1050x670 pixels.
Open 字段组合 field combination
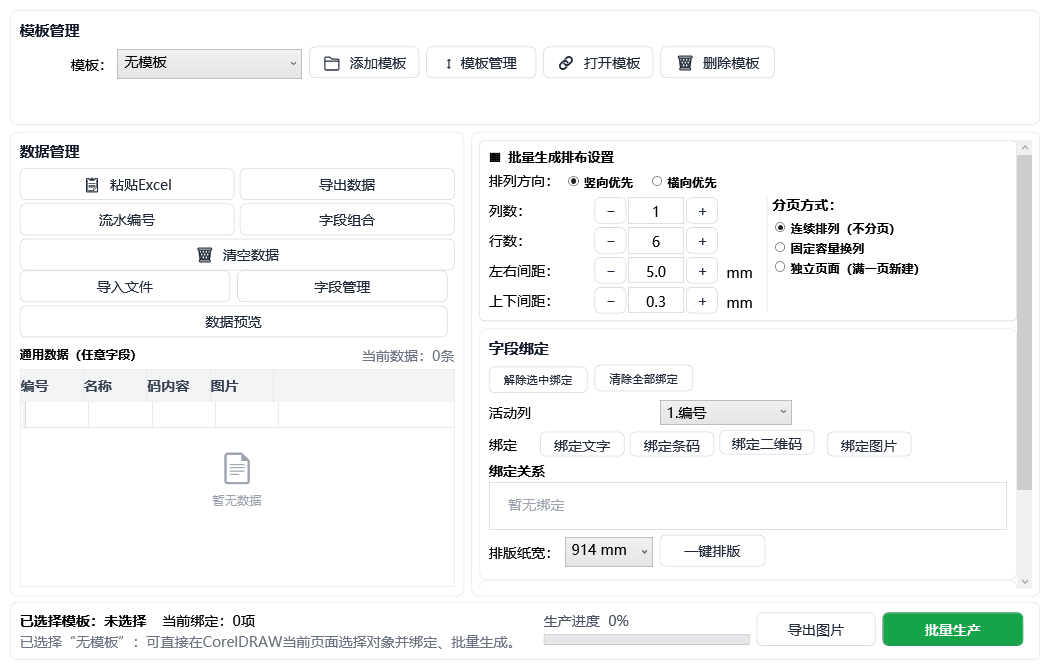[347, 220]
